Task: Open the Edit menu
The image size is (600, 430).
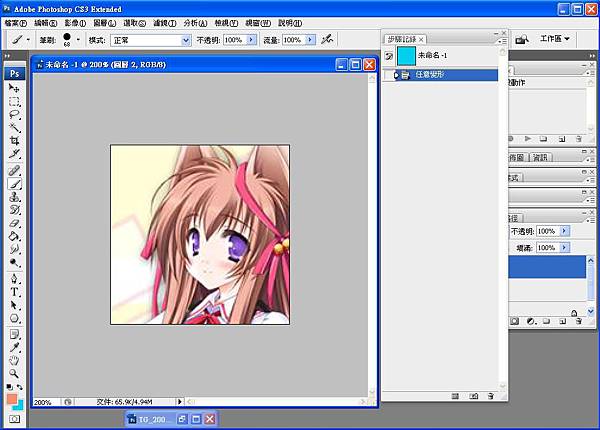Action: (46, 23)
